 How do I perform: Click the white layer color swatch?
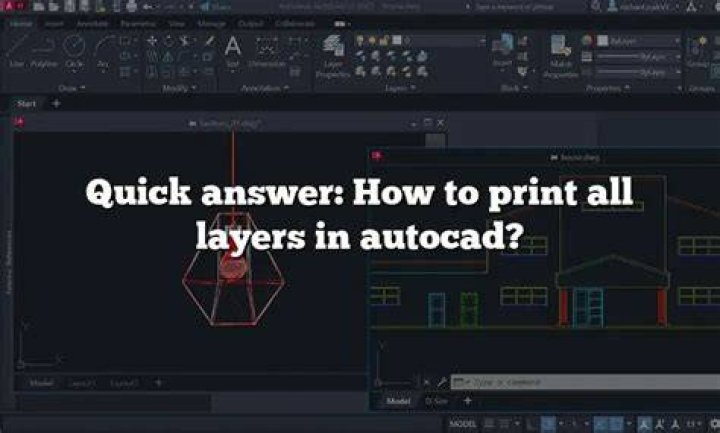click(x=396, y=40)
